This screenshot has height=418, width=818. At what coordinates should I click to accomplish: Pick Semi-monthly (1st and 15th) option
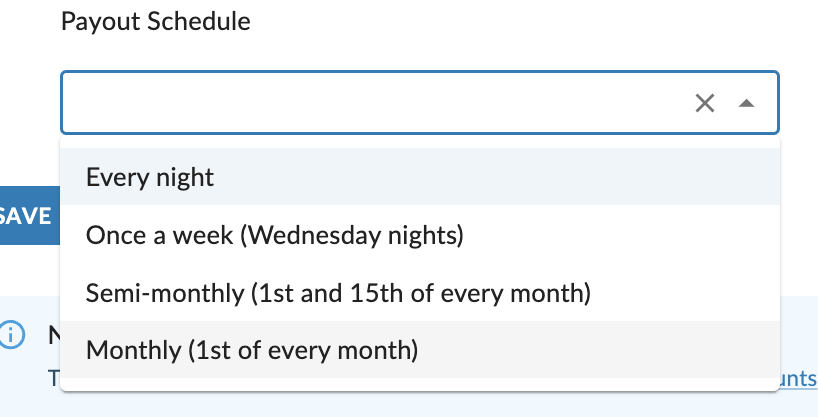tap(420, 293)
